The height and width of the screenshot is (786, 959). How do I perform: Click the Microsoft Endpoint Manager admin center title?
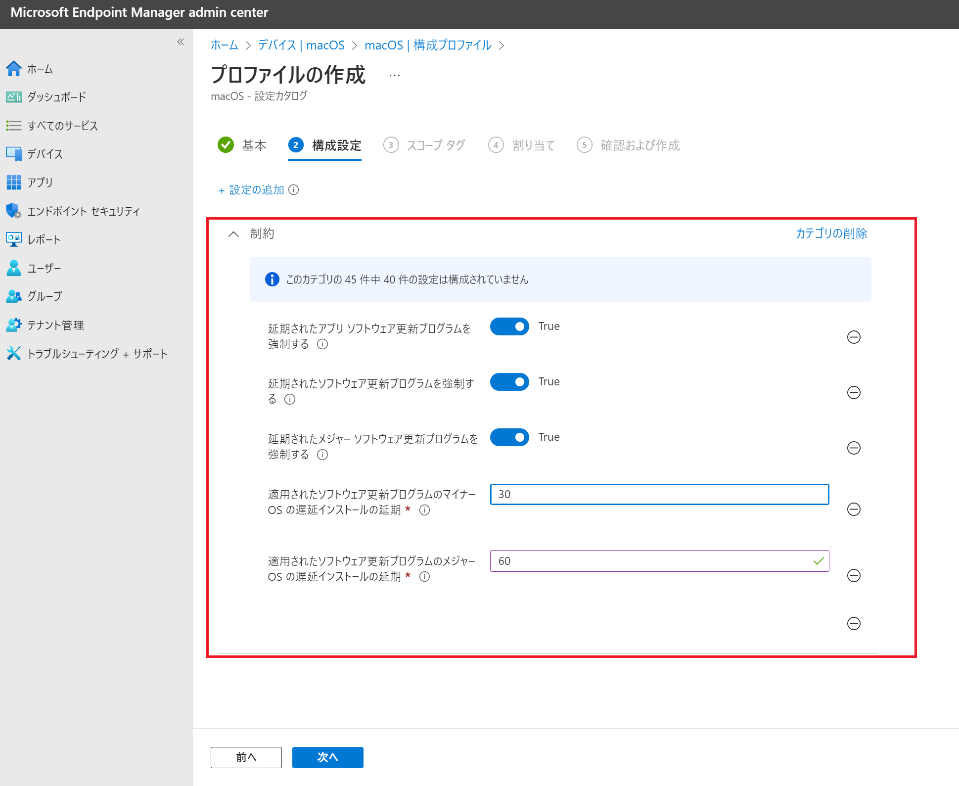click(x=139, y=12)
